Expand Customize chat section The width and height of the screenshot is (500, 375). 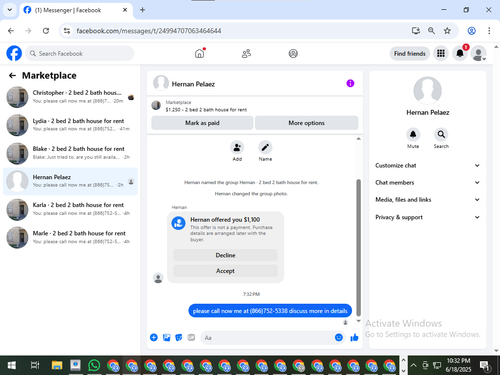428,165
